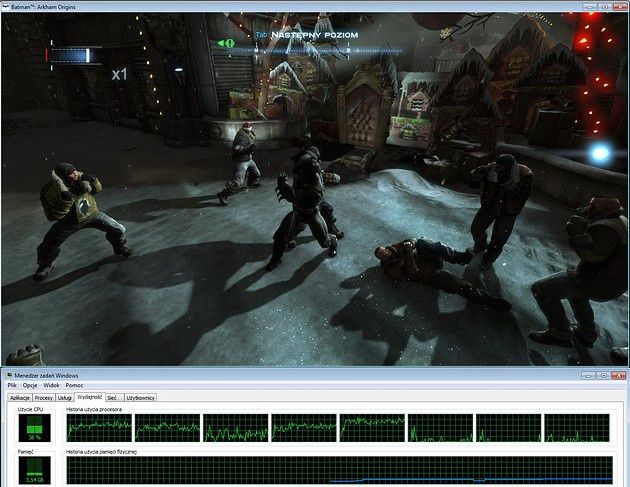This screenshot has height=487, width=630.
Task: Click the physical memory usage history graph
Action: (340, 470)
